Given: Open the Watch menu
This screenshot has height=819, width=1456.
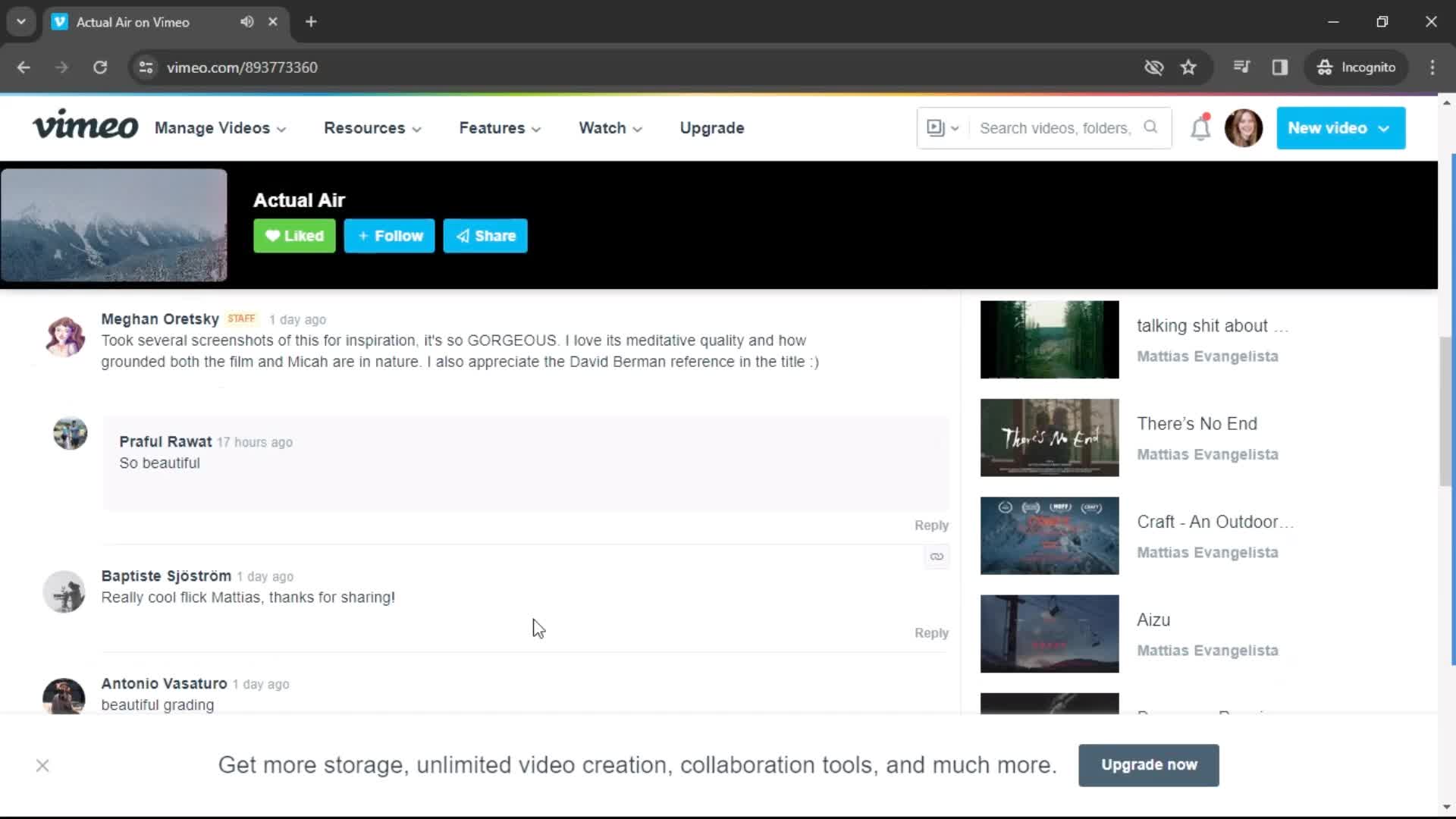Looking at the screenshot, I should point(609,128).
